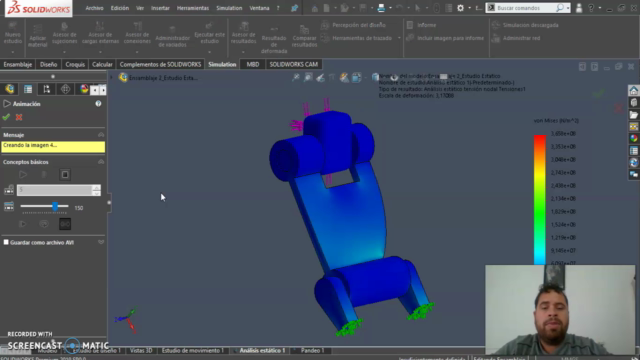Switch to the MBD ribbon tab
This screenshot has width=640, height=360.
[253, 64]
